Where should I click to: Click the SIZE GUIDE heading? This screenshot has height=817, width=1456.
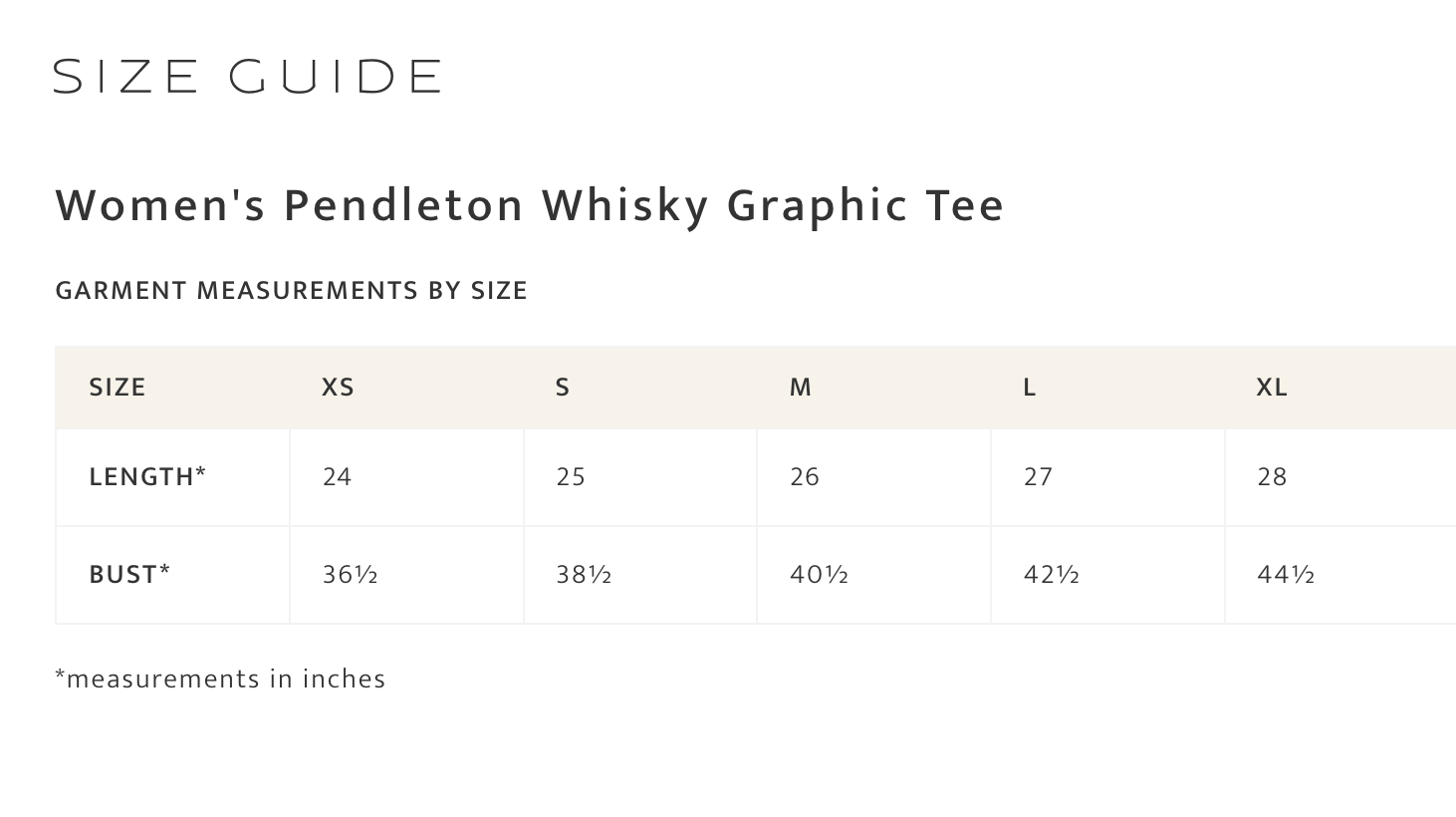[x=246, y=77]
